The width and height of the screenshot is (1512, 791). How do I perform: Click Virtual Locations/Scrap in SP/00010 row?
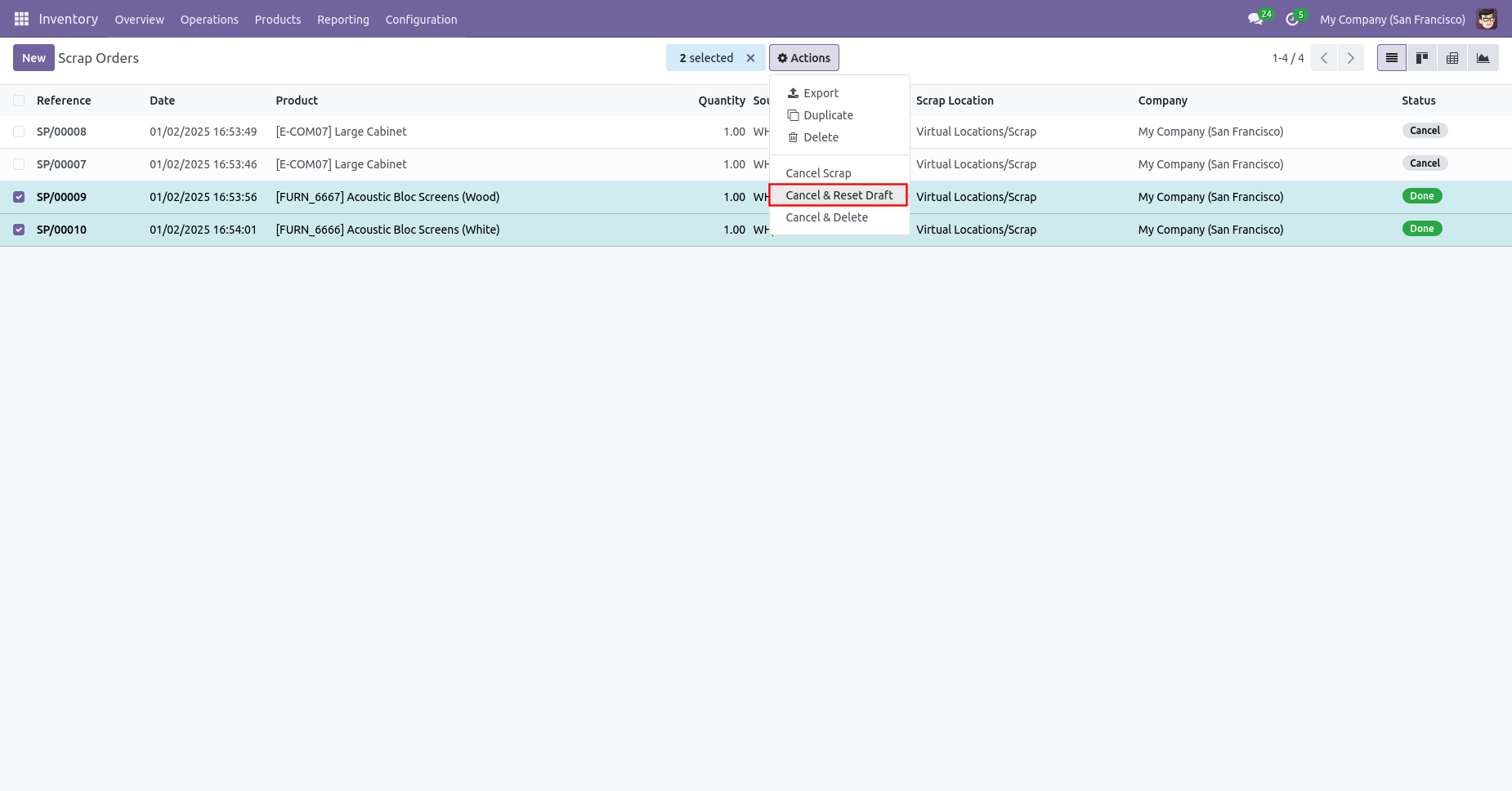[976, 230]
